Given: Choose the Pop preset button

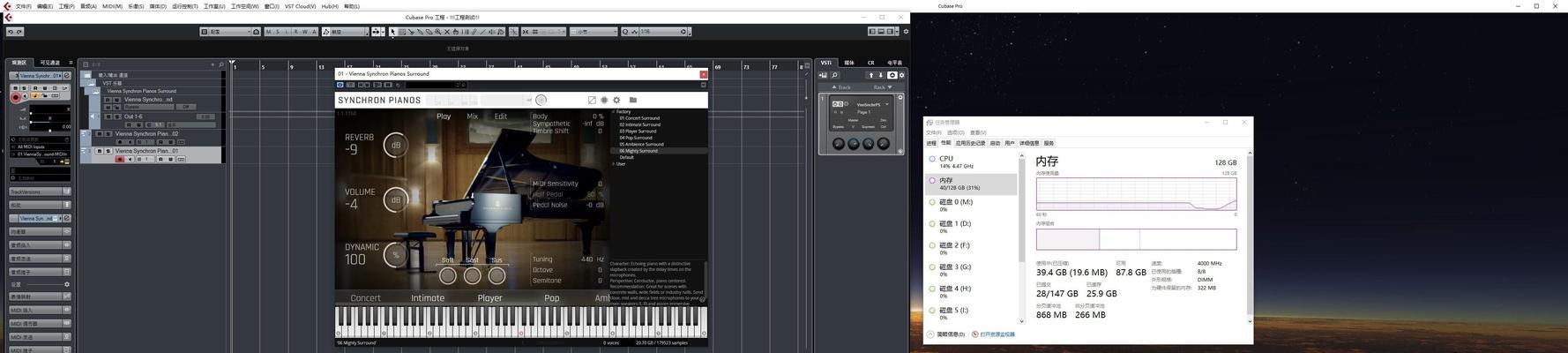Looking at the screenshot, I should [551, 298].
